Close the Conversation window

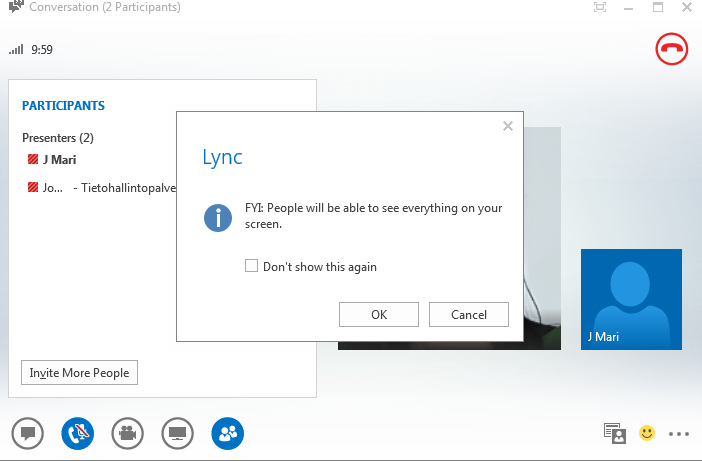[687, 7]
